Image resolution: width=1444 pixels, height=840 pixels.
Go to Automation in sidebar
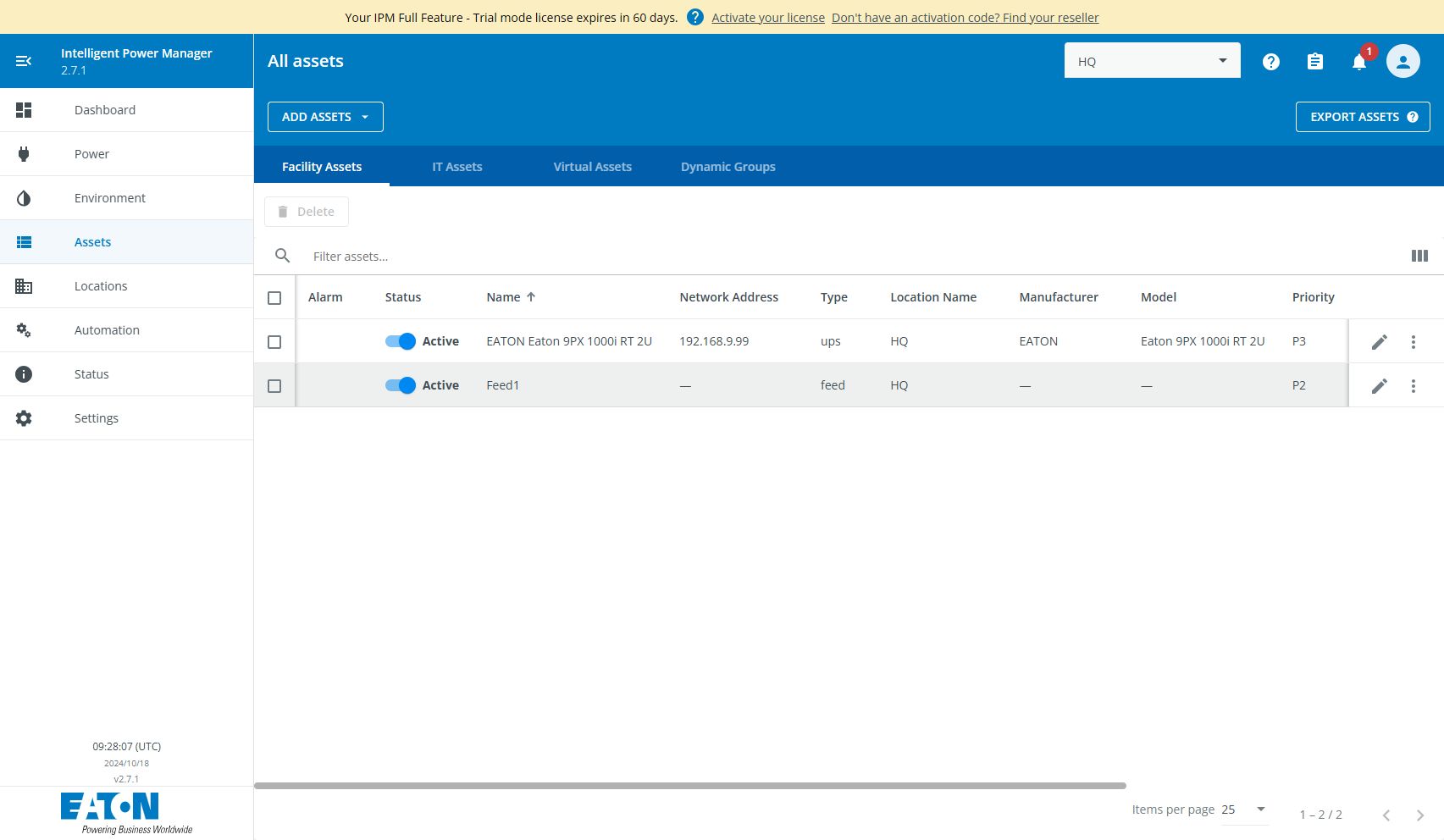click(107, 330)
